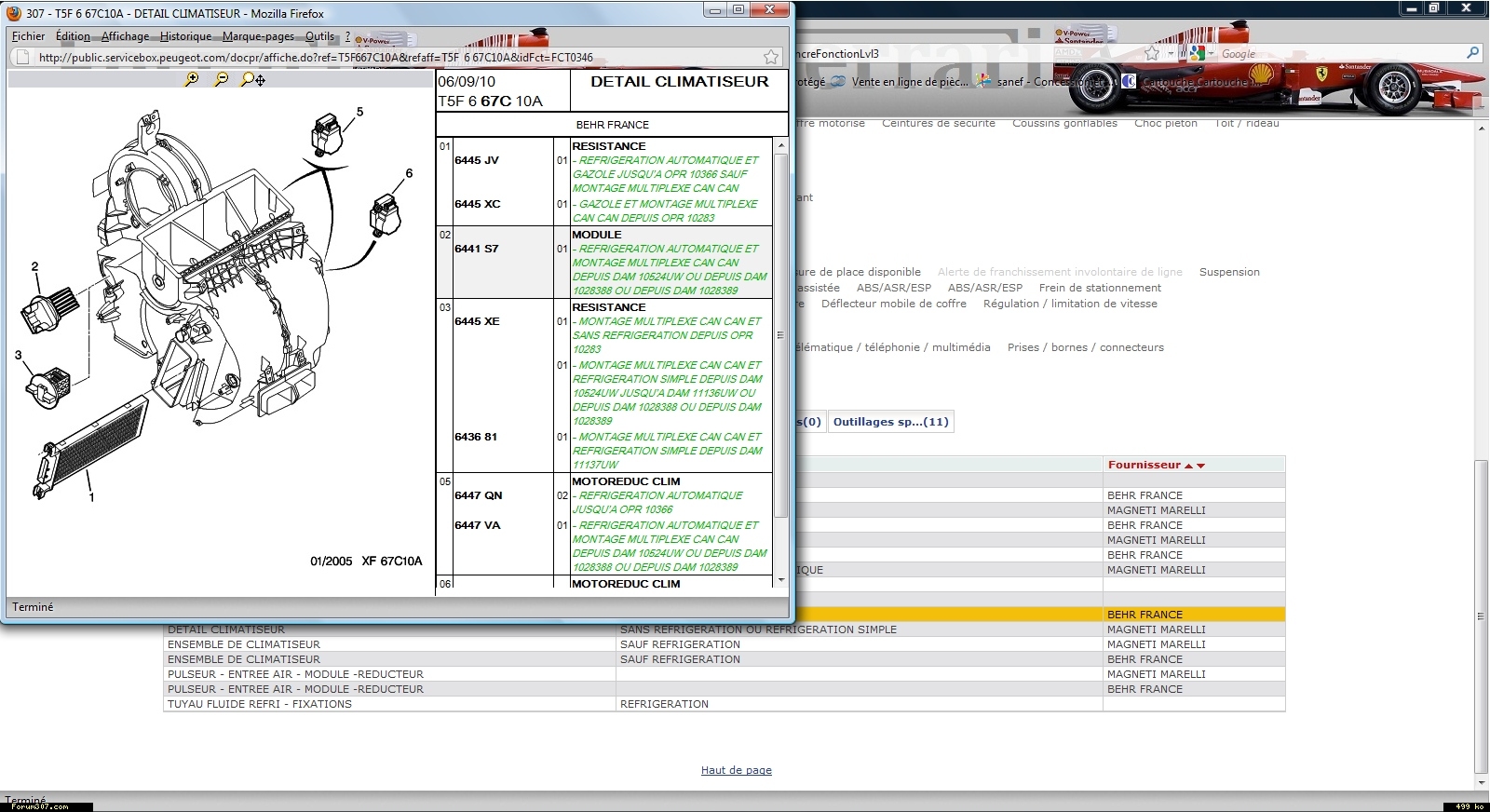
Task: Select part number 6441 S7
Action: 476,249
